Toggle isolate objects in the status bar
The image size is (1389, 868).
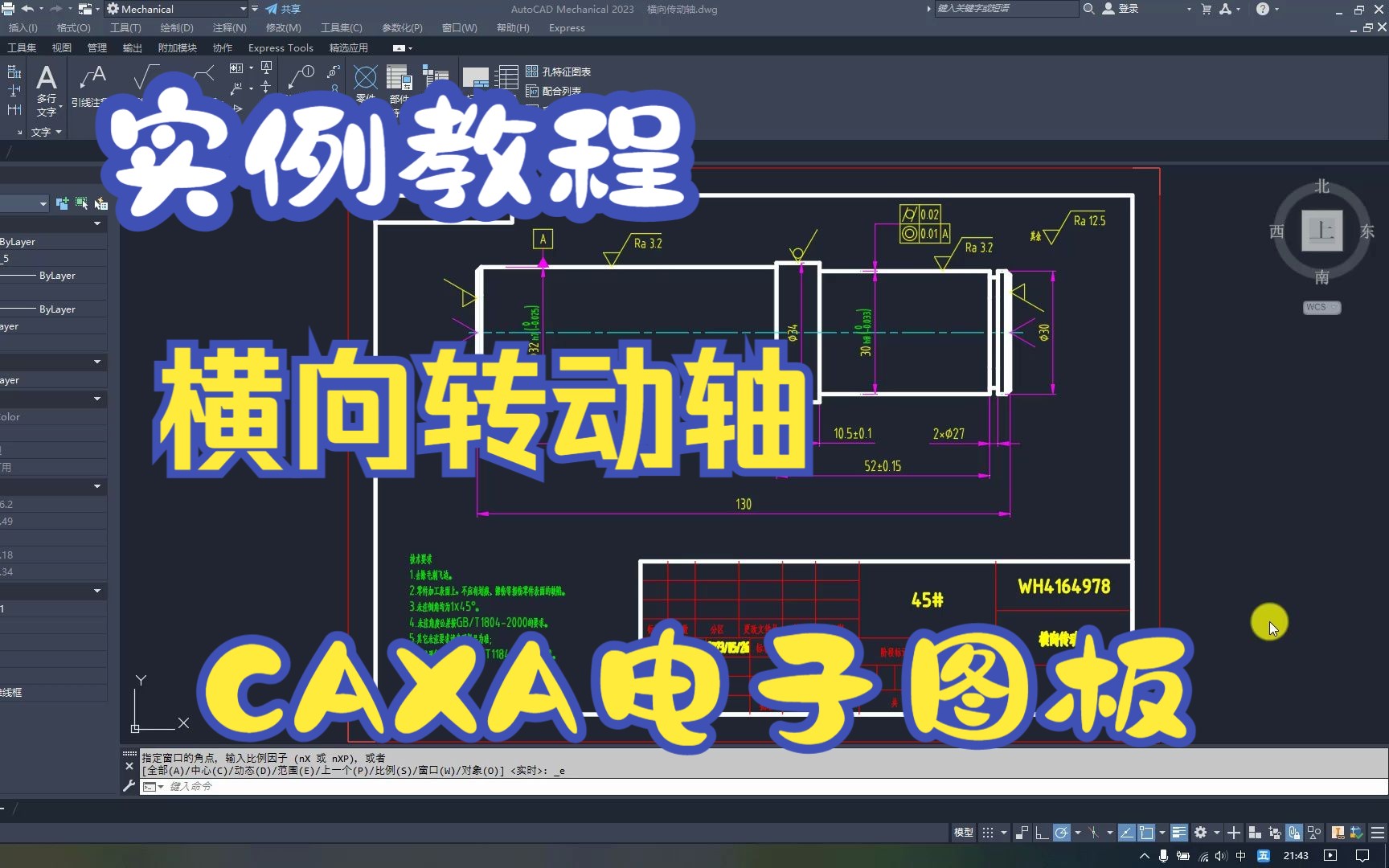point(1313,833)
